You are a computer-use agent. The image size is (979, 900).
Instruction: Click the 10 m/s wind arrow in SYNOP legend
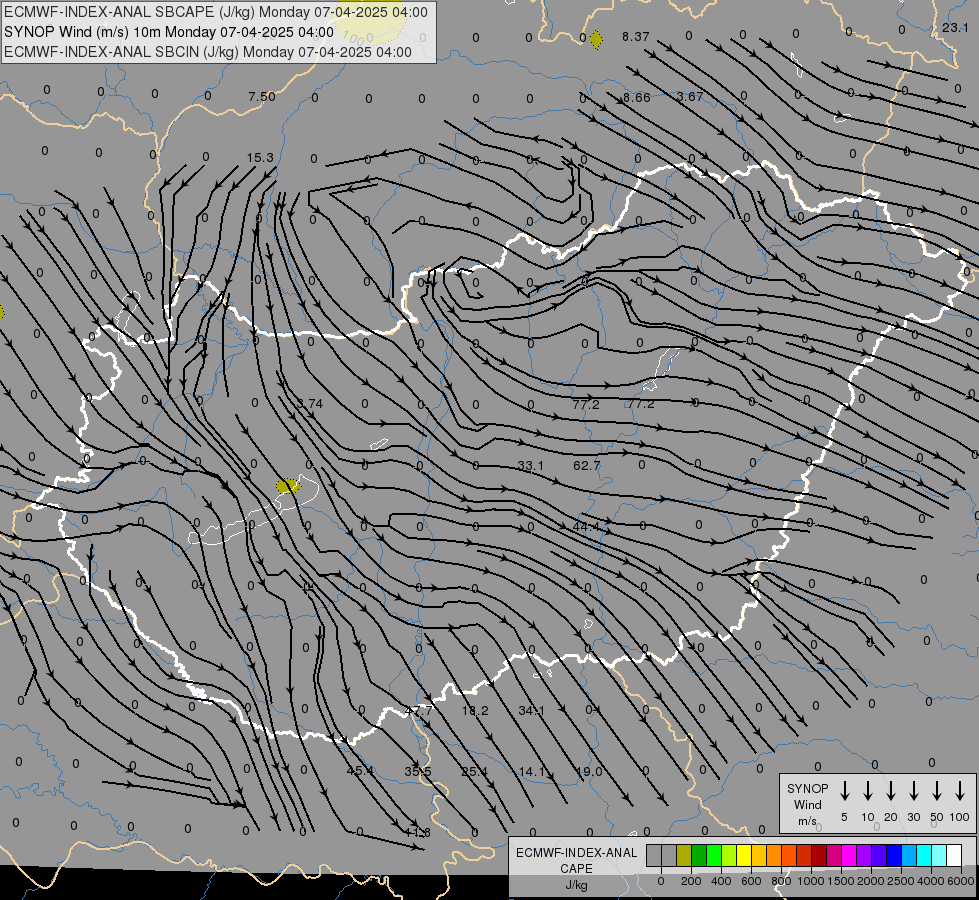[867, 790]
